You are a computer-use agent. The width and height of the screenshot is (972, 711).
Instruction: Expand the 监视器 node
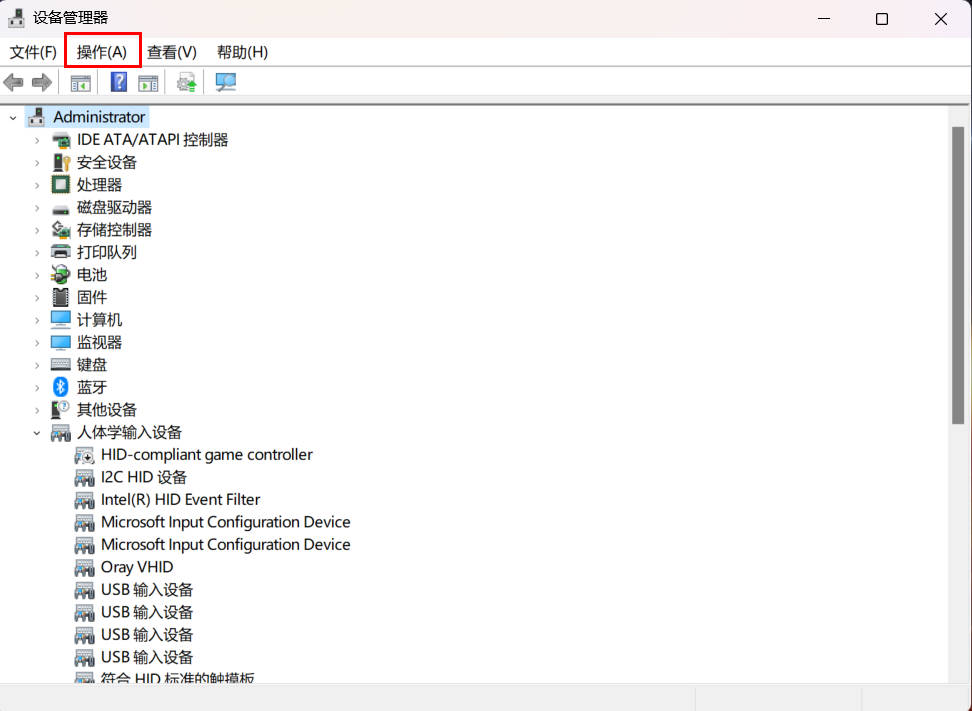(37, 342)
